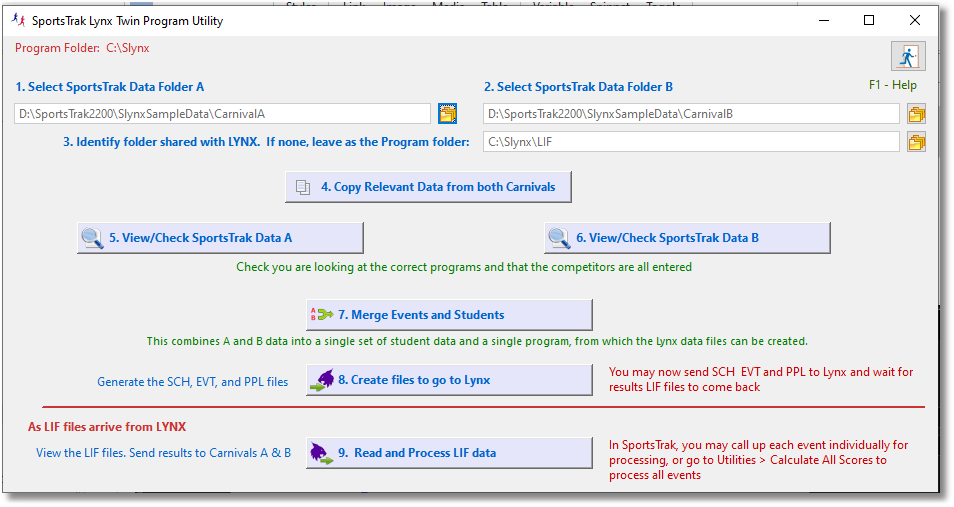954x507 pixels.
Task: Click Create files to go to Lynx
Action: click(x=449, y=380)
